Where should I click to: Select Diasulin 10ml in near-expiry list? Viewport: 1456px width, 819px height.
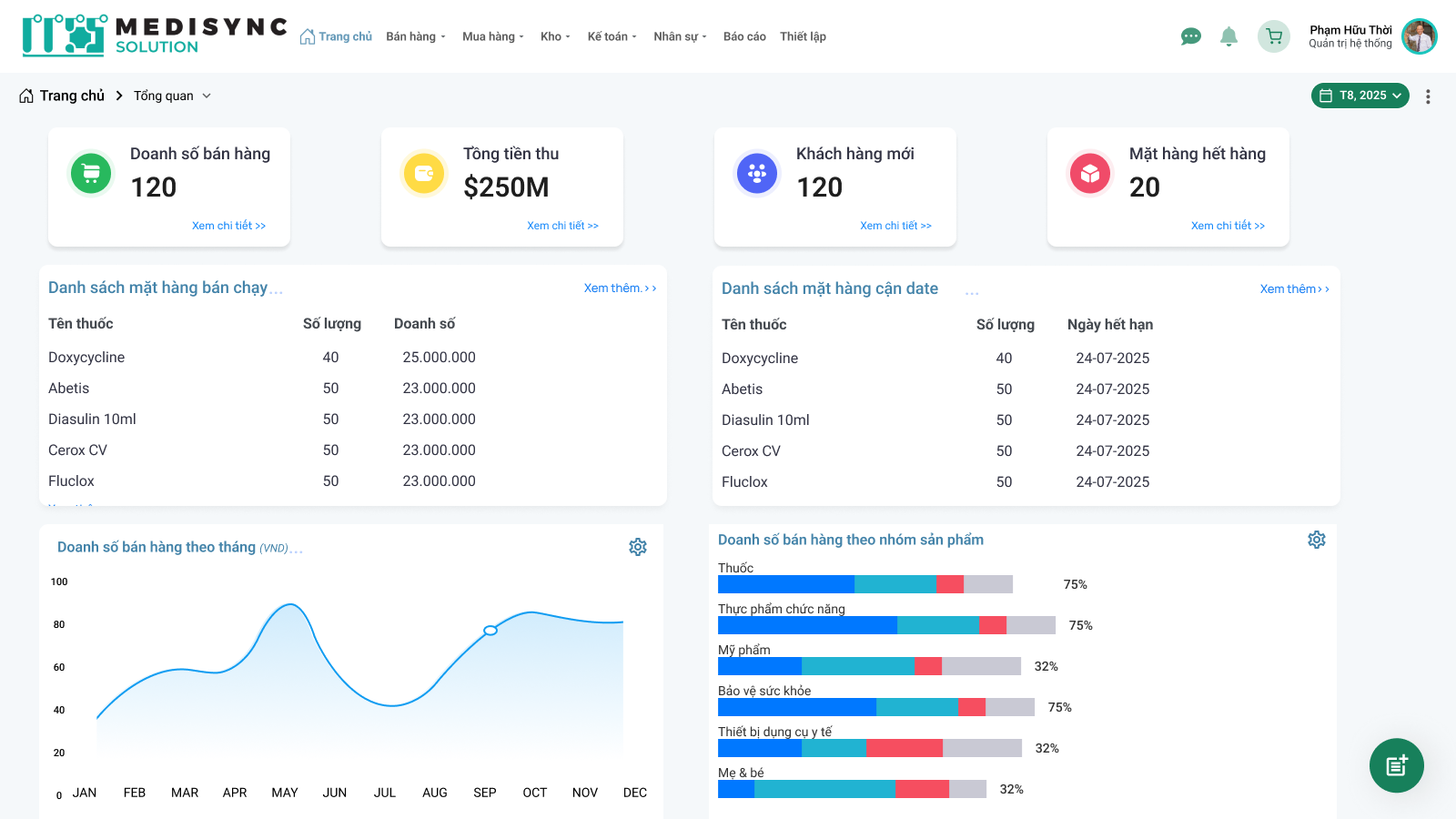[x=765, y=420]
